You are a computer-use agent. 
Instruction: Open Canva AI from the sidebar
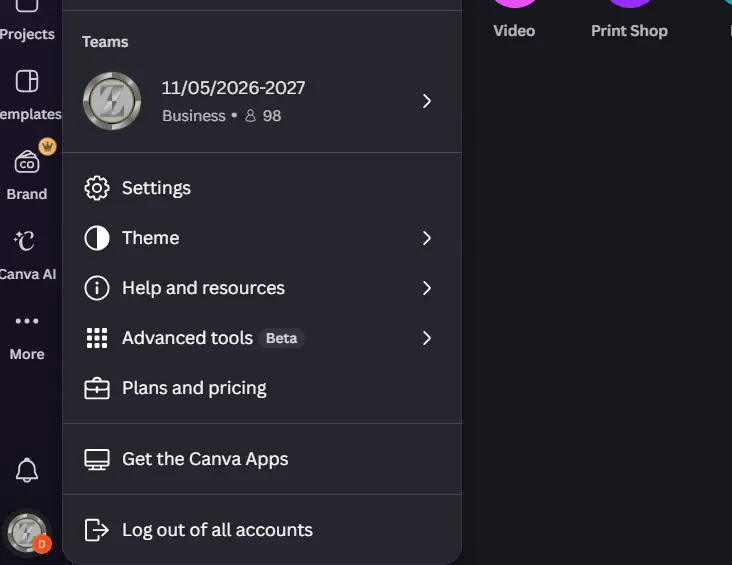click(24, 241)
